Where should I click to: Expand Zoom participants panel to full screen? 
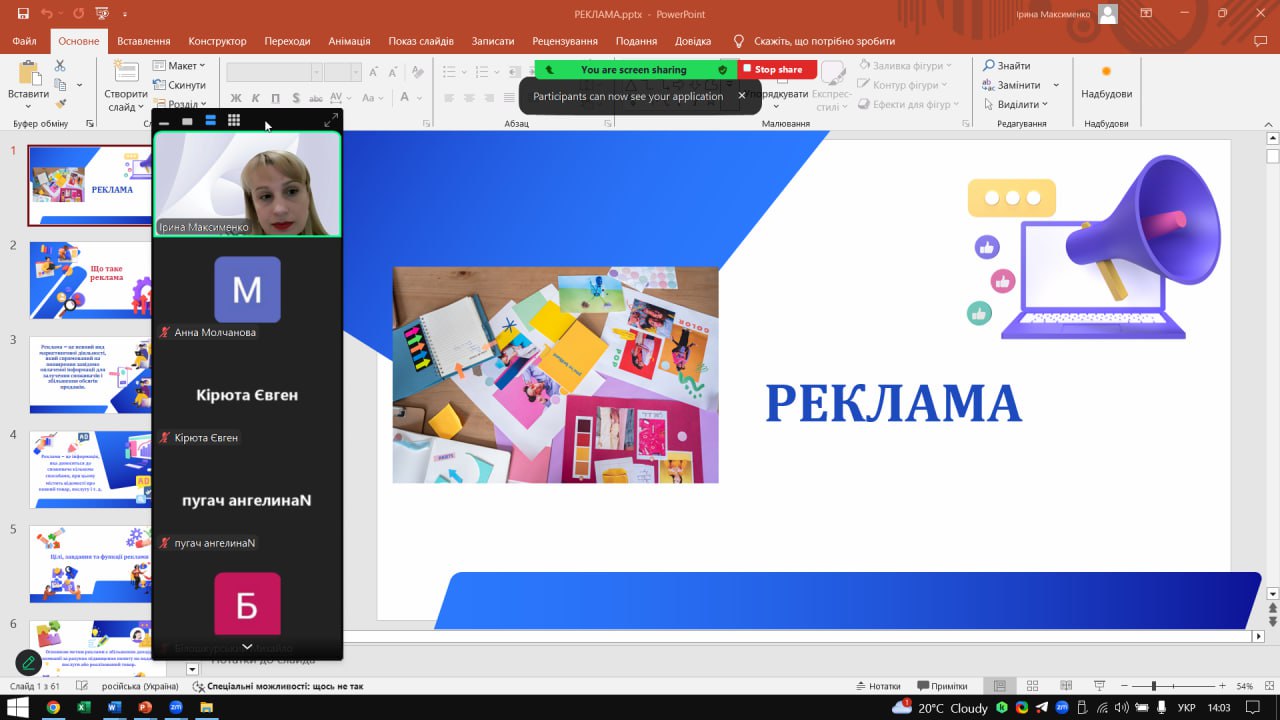pyautogui.click(x=331, y=121)
